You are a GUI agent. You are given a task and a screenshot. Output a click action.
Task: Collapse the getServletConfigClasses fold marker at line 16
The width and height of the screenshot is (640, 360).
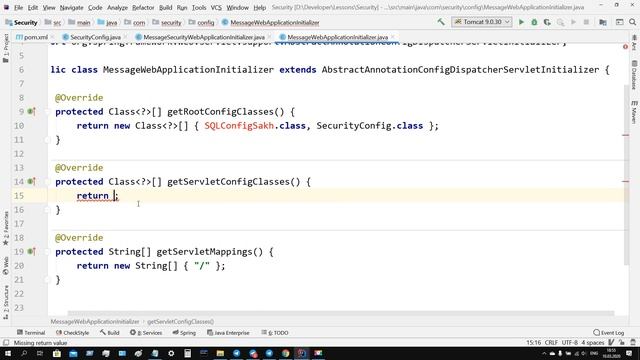[x=47, y=210]
